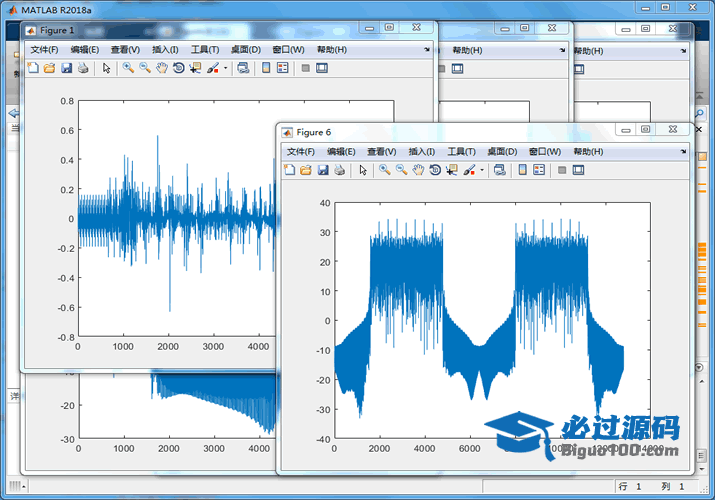Open 插入(I) menu in Figure 1
715x500 pixels.
click(165, 50)
